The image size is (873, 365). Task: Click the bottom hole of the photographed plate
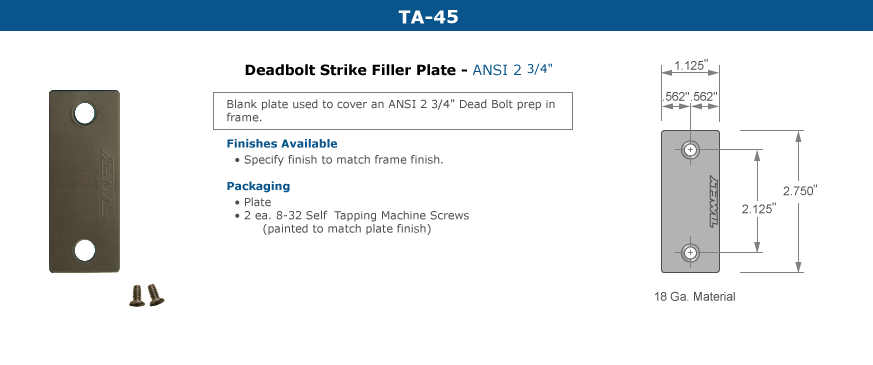coord(85,250)
